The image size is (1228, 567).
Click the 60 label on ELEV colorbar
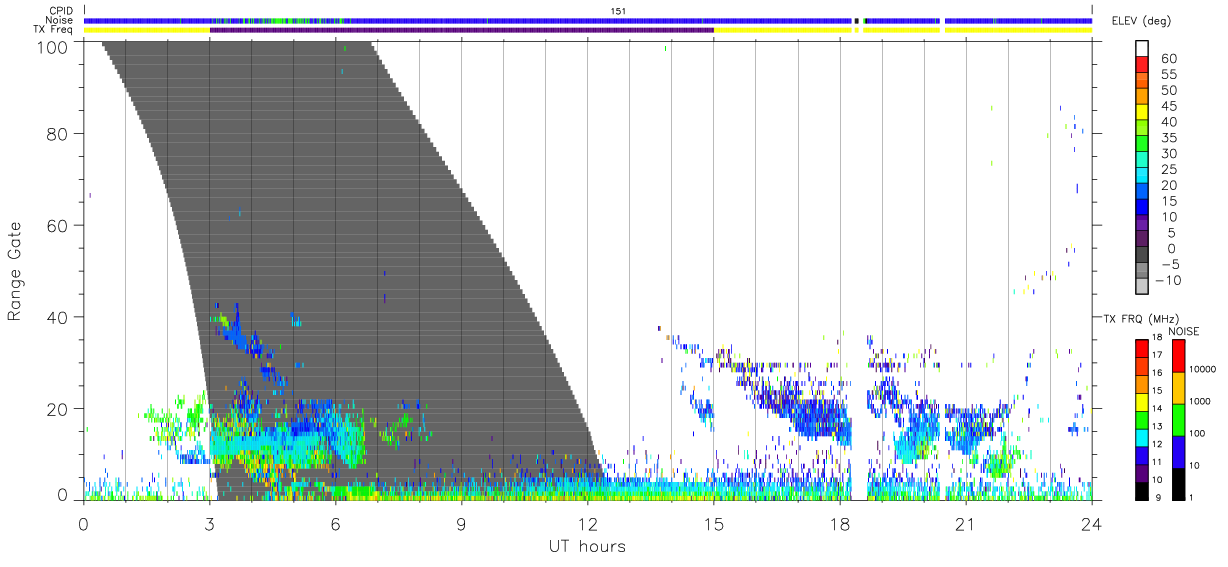[x=1167, y=59]
